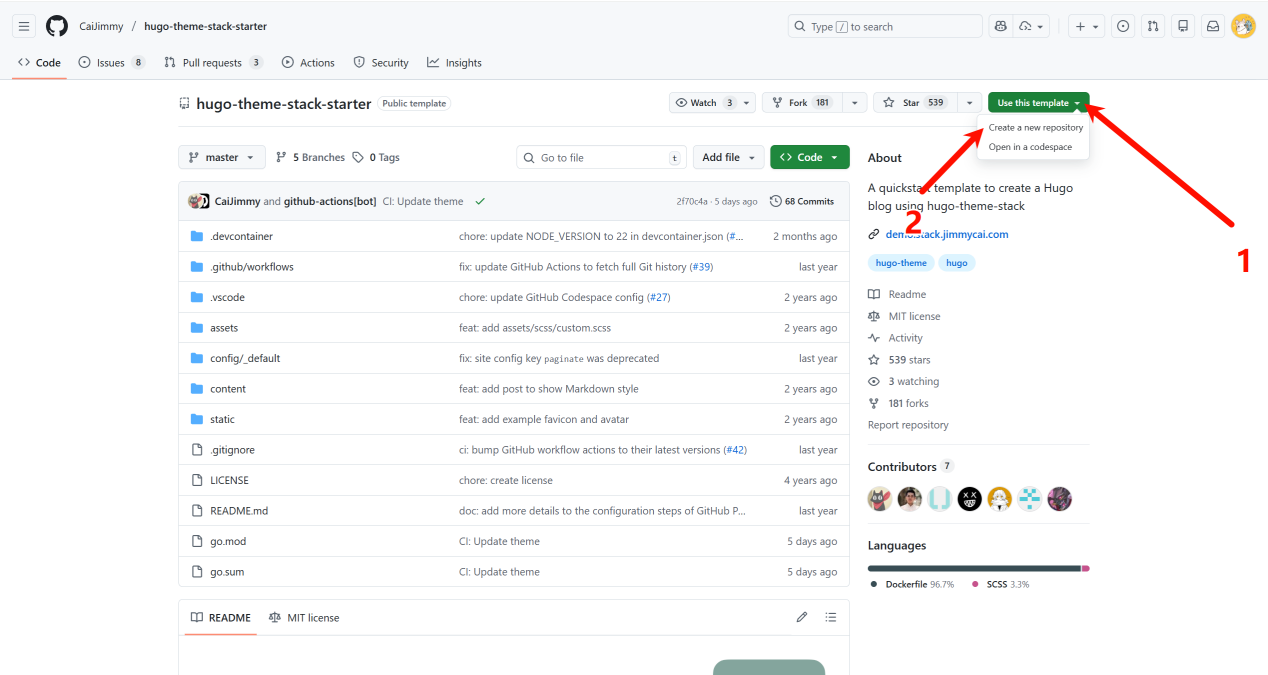Click Report repository link
The image size is (1268, 675).
coord(908,425)
